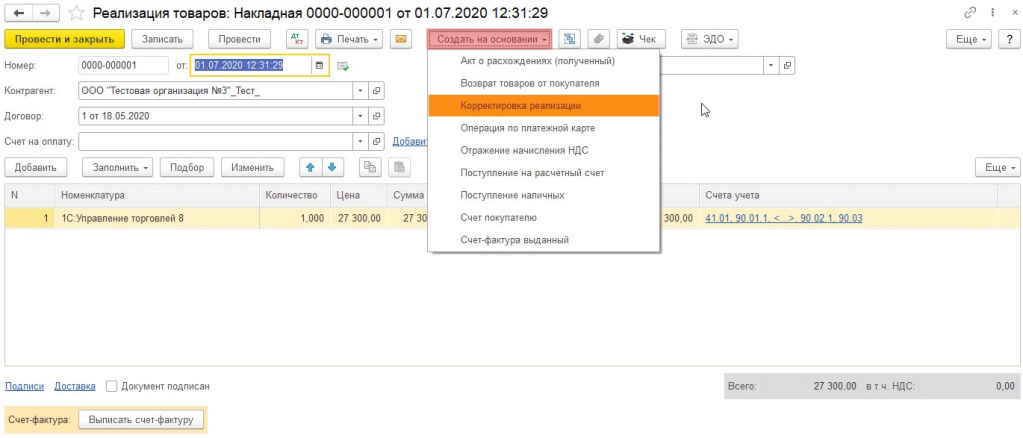Open the Контрагент record with its open button

[376, 91]
